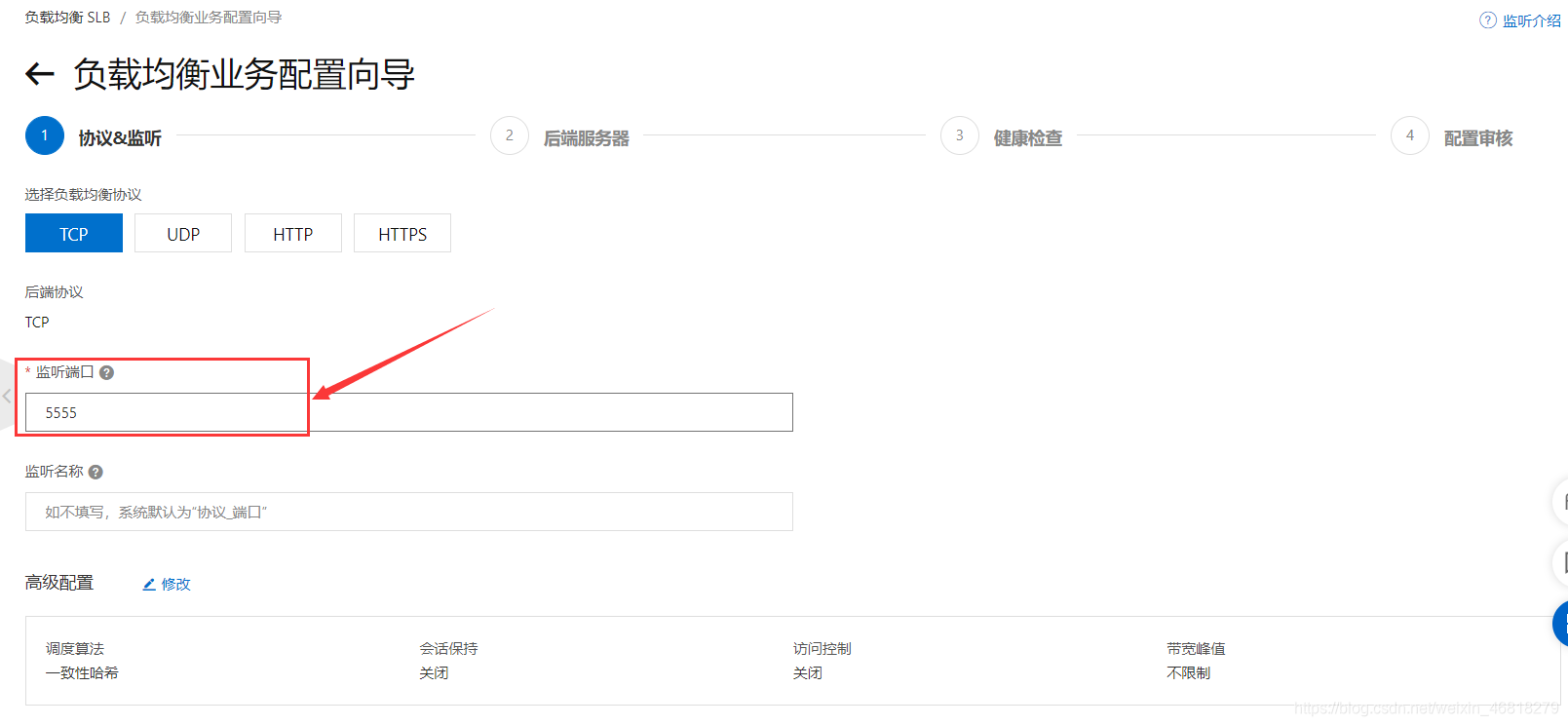Click the 会话保持 label
1568x726 pixels.
point(448,649)
